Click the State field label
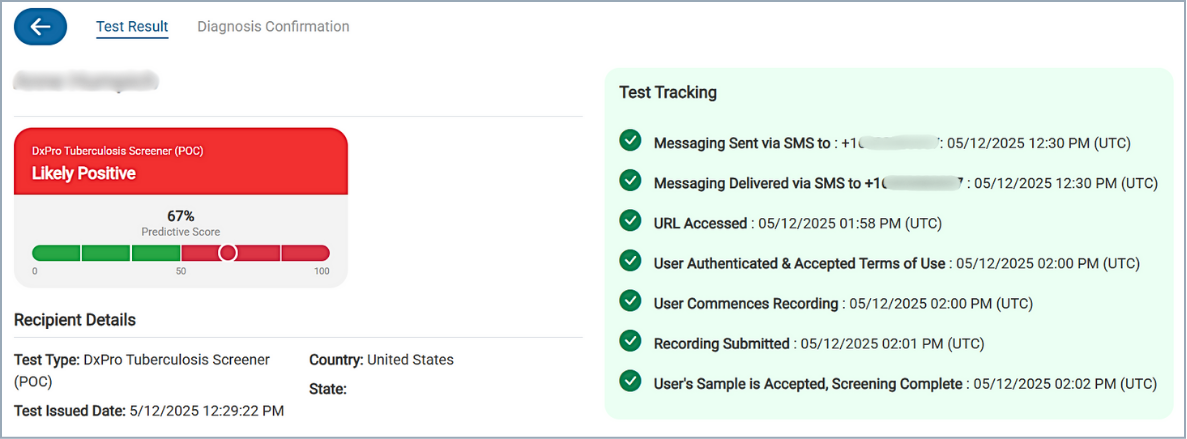 point(328,391)
